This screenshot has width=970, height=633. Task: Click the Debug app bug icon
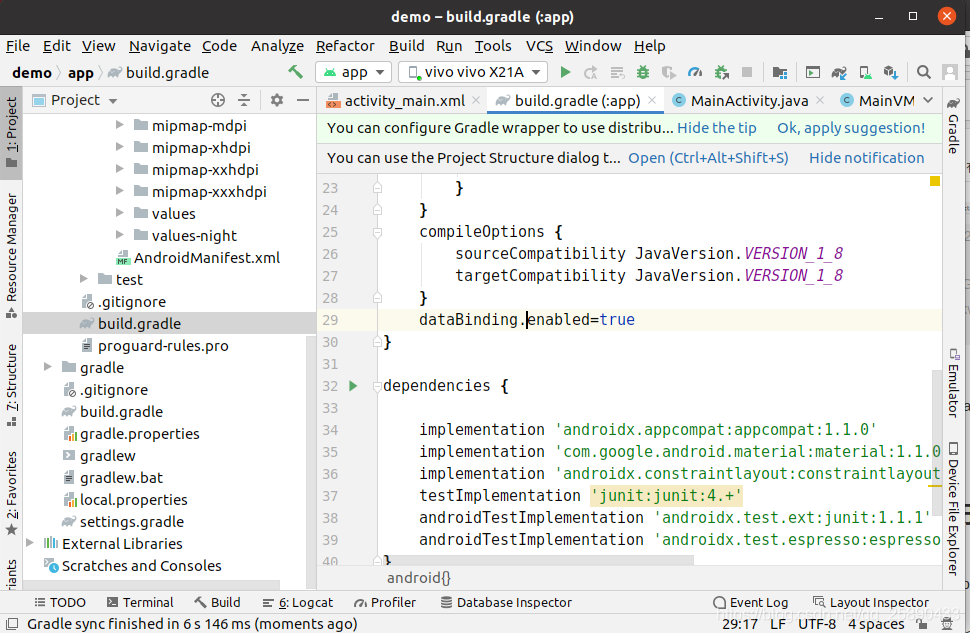pyautogui.click(x=643, y=72)
